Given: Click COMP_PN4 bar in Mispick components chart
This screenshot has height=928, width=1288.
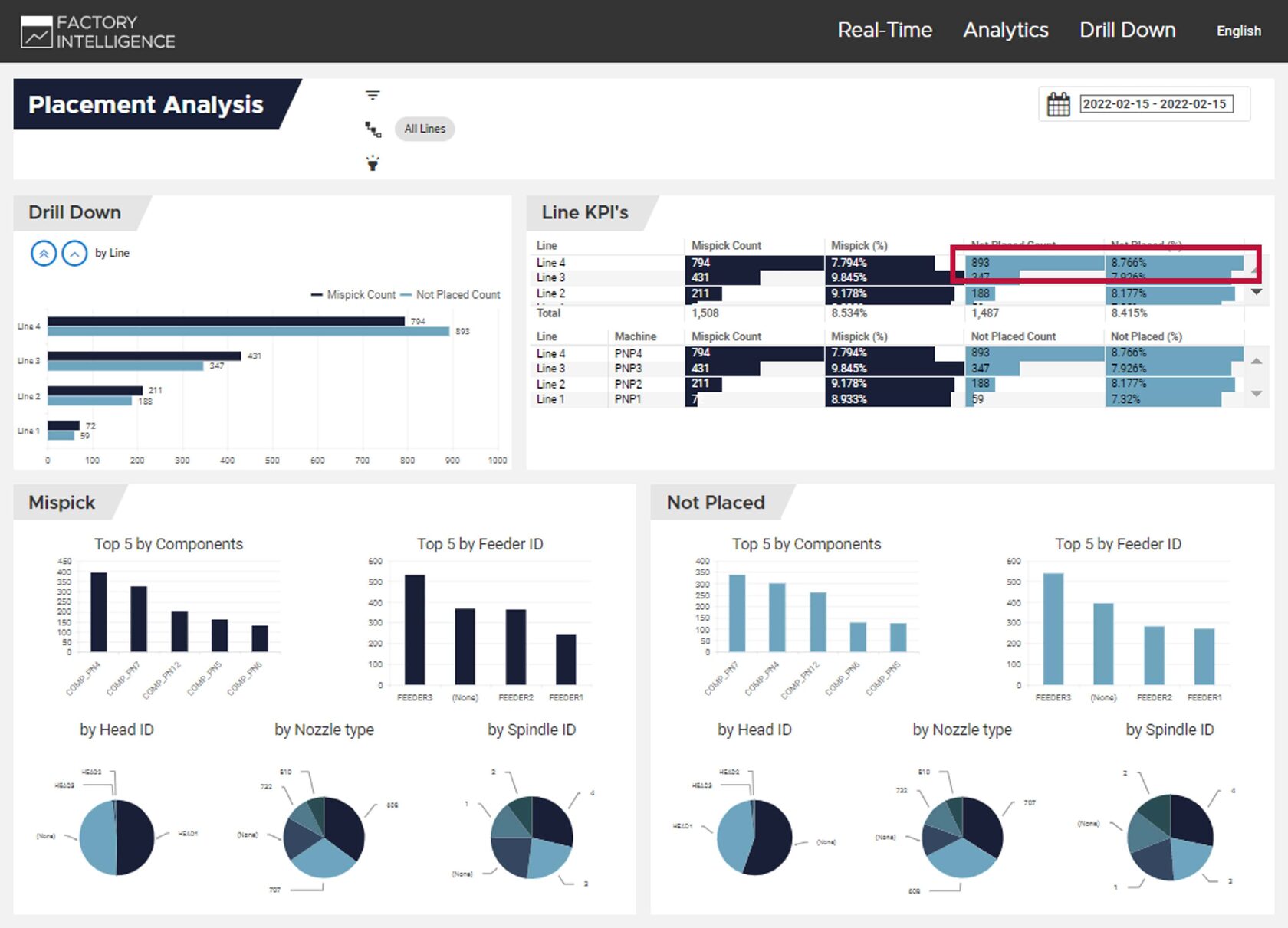Looking at the screenshot, I should tap(99, 612).
